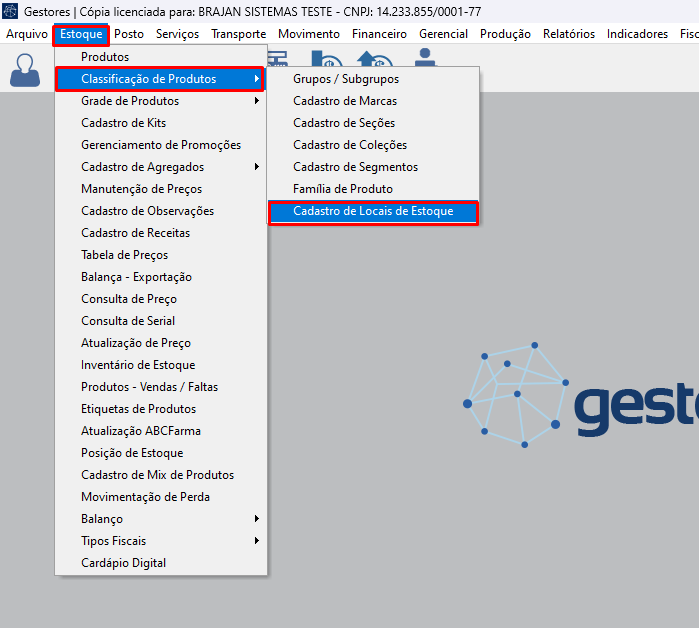
Task: Click the user profile icon in toolbar
Action: click(x=24, y=70)
